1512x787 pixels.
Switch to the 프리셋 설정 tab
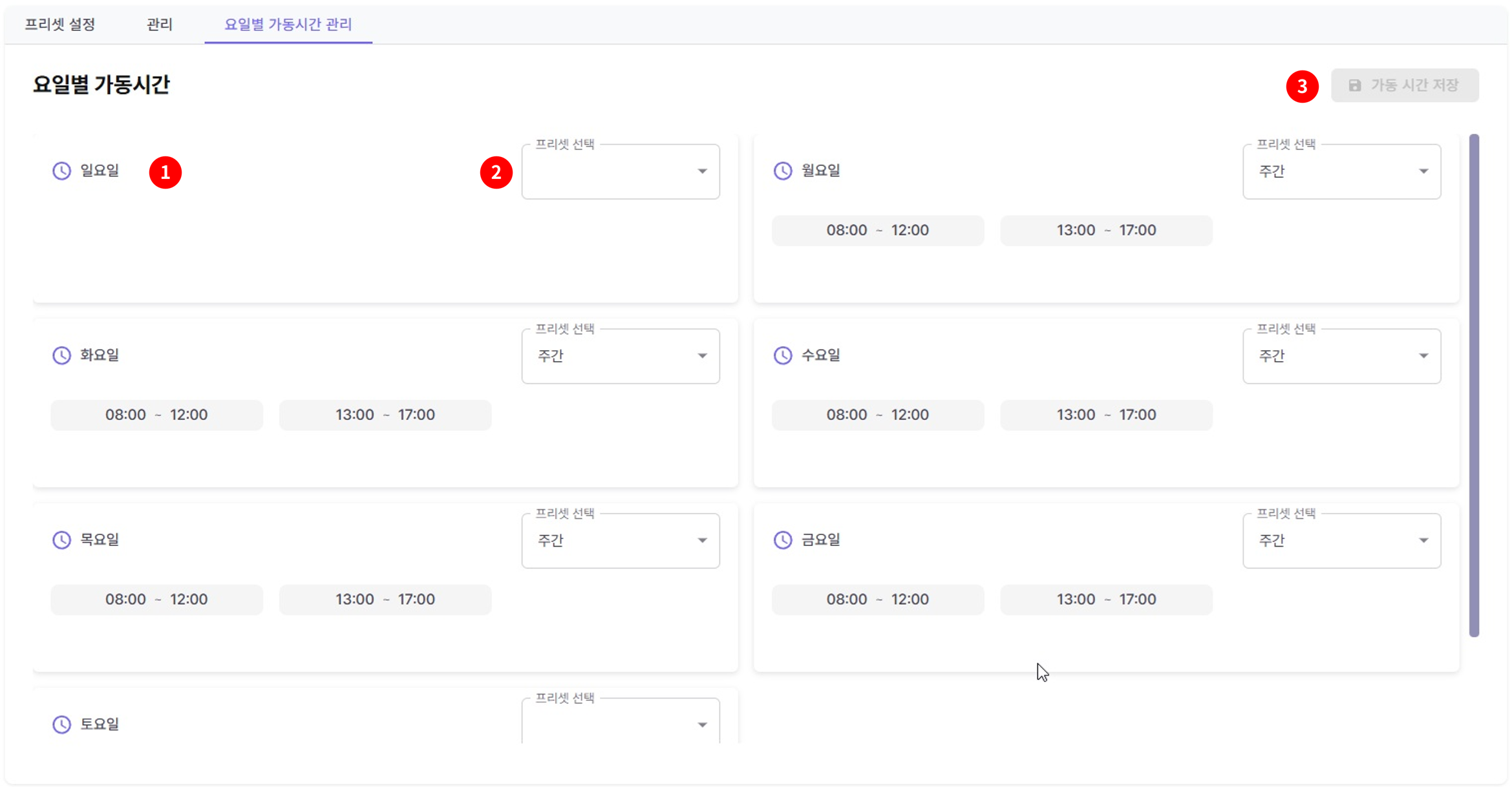(60, 25)
